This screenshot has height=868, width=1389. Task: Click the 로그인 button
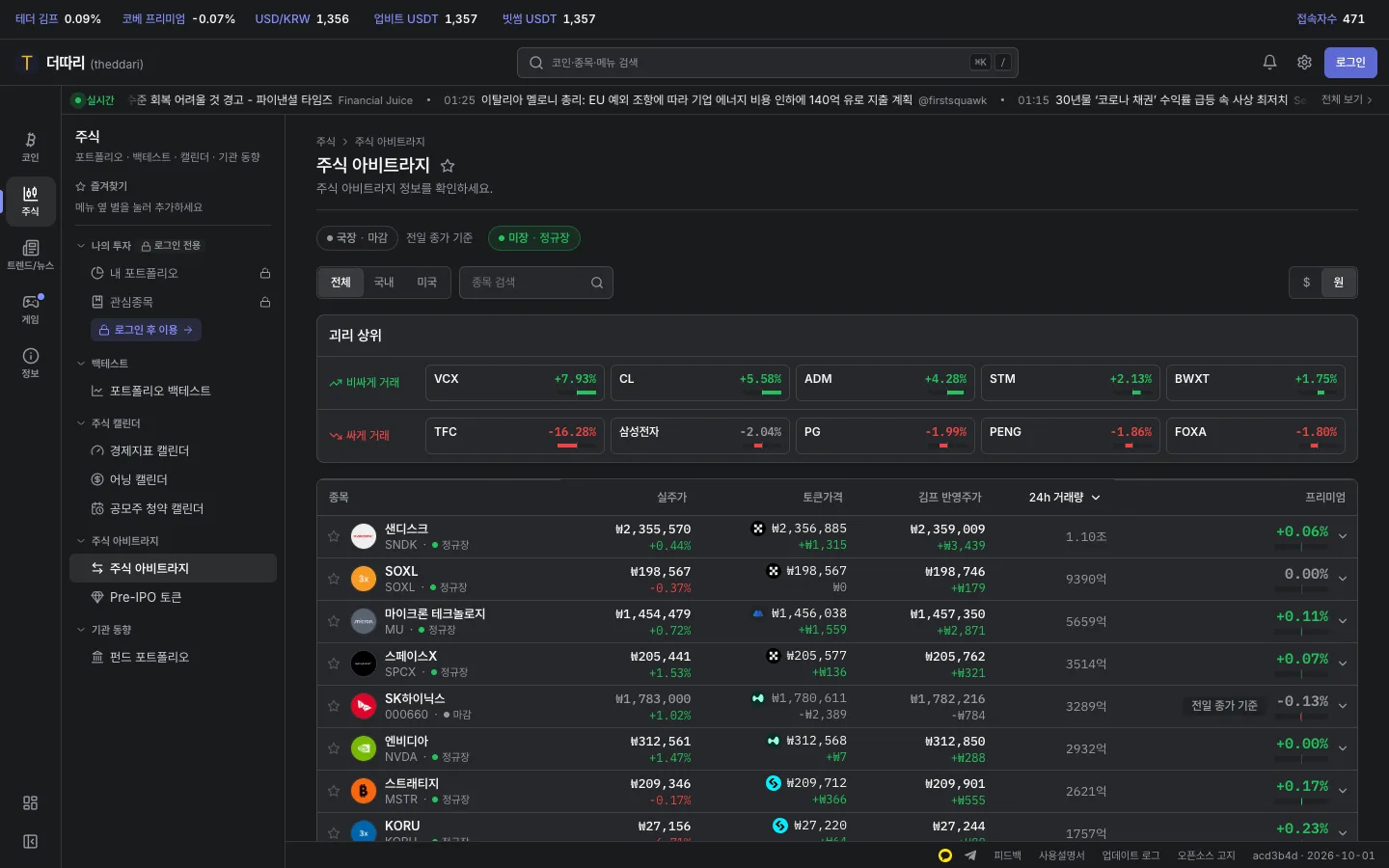tap(1350, 63)
